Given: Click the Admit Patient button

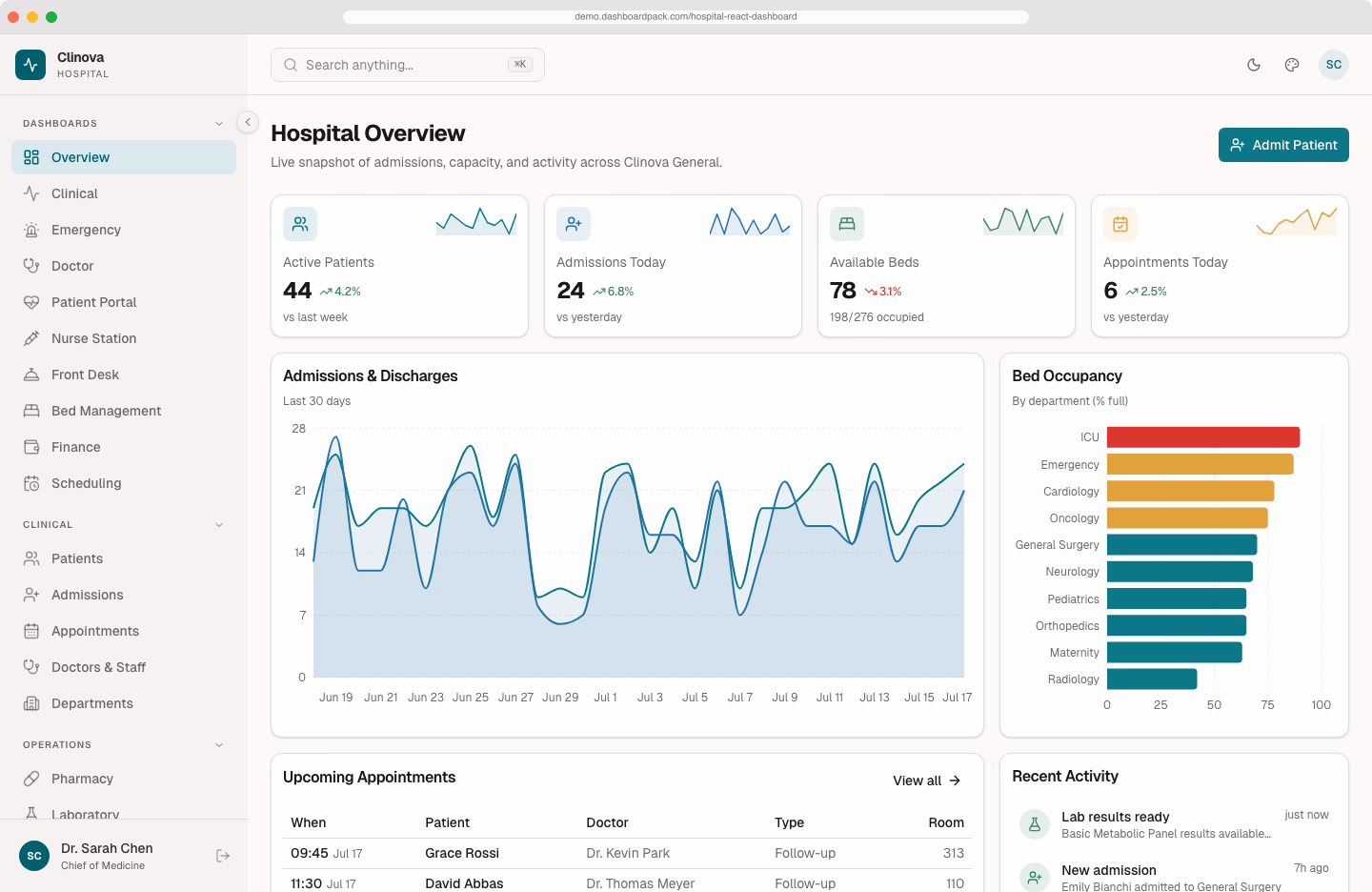Looking at the screenshot, I should pos(1283,145).
